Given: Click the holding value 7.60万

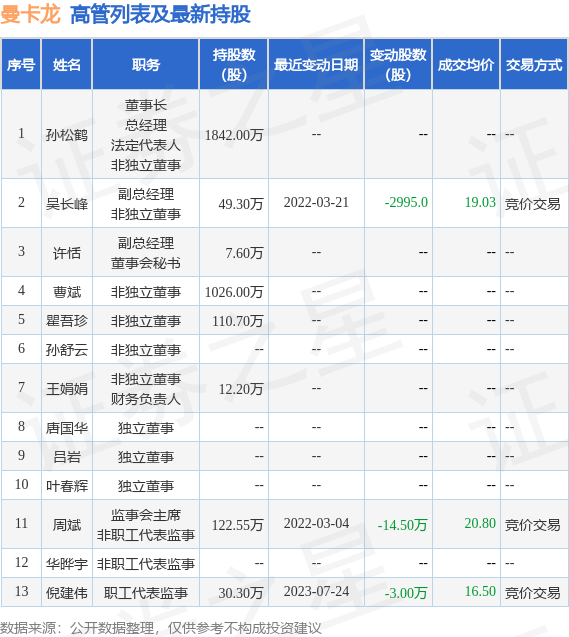Looking at the screenshot, I should [244, 253].
